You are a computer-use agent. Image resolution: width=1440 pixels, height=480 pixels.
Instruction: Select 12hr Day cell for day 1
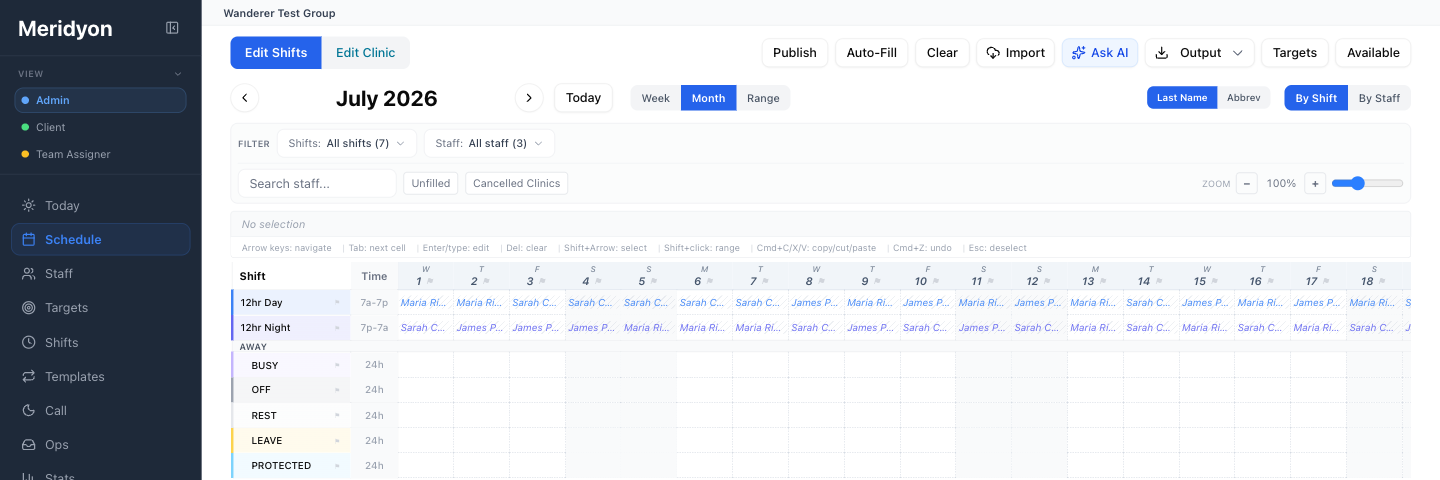tap(426, 302)
